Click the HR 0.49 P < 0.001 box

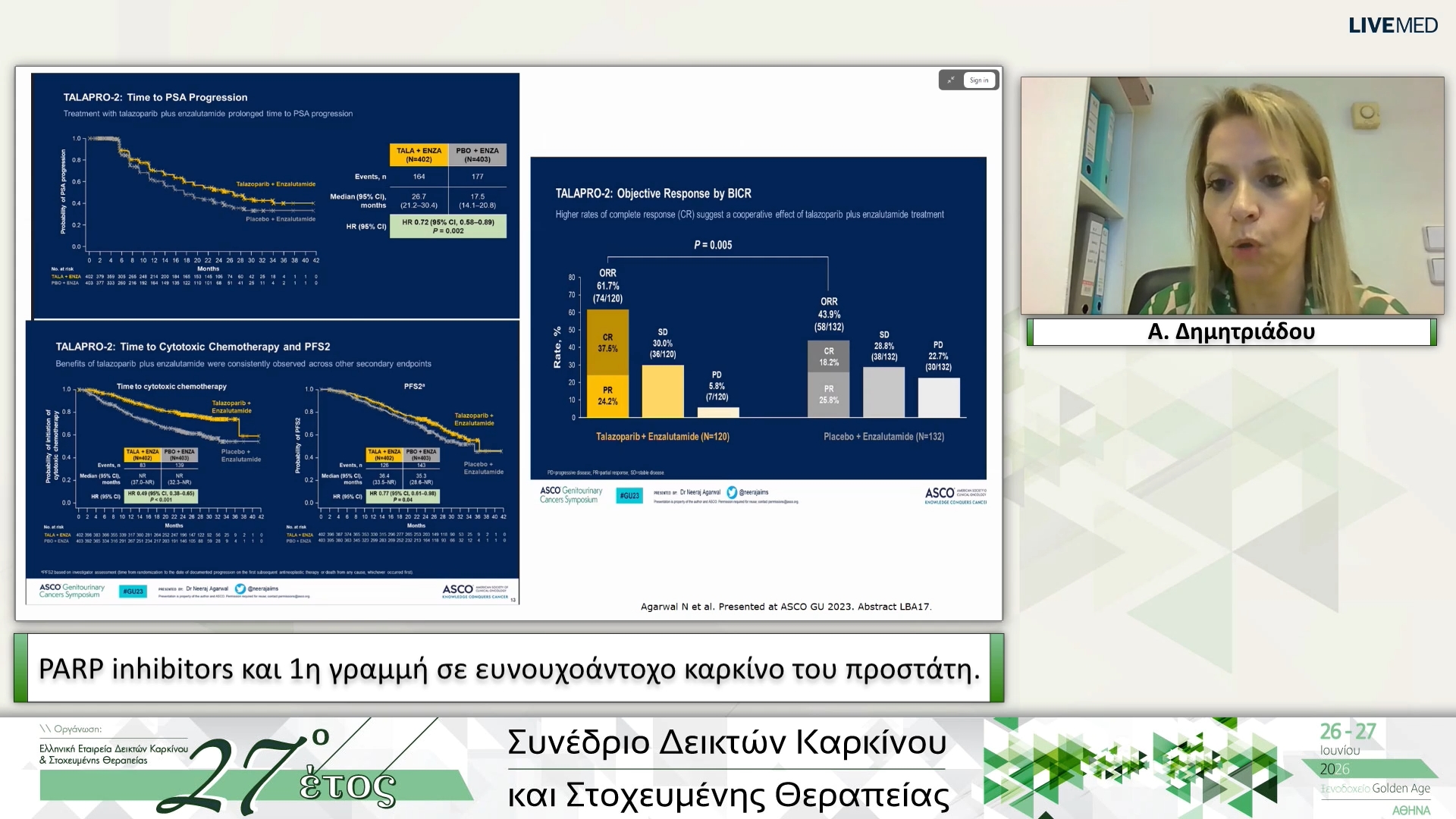(161, 497)
